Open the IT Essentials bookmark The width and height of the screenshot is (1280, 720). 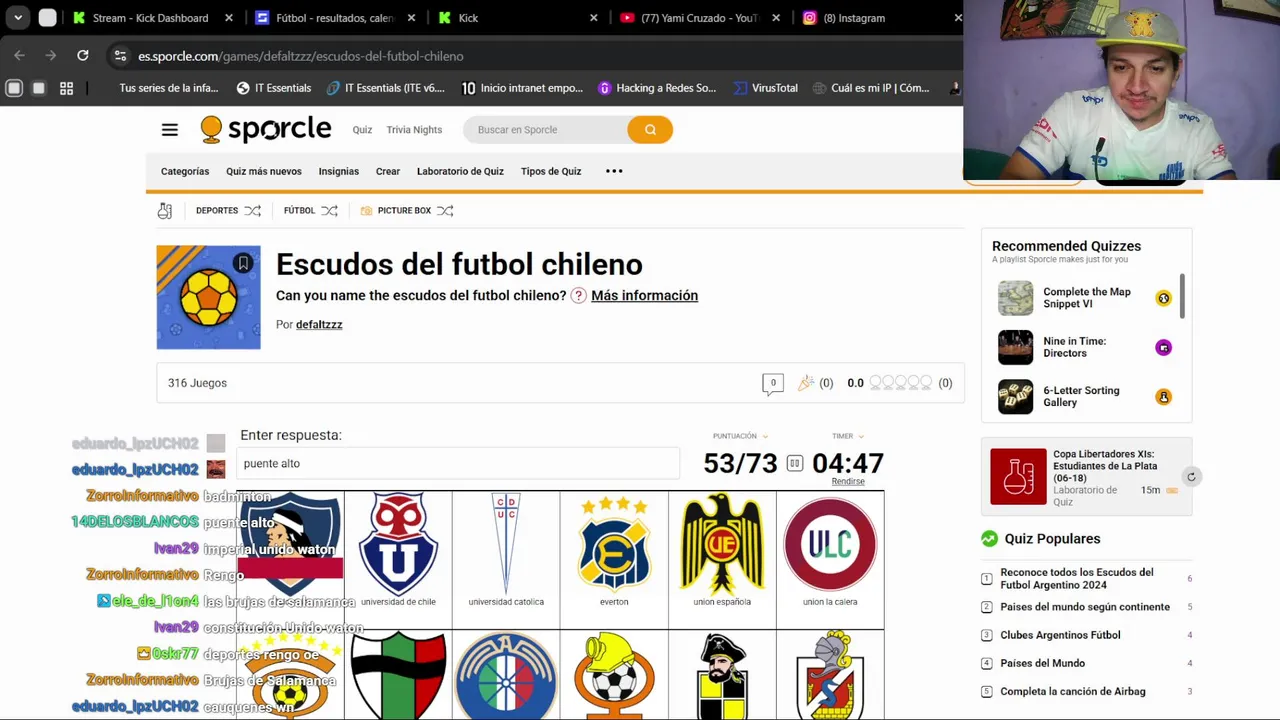click(274, 88)
